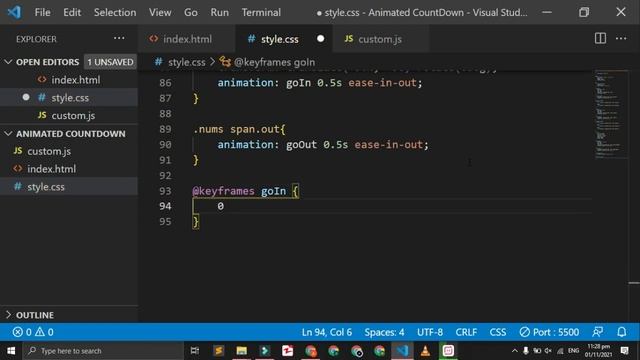Image resolution: width=640 pixels, height=360 pixels.
Task: Click line number 92 in the gutter
Action: pos(165,176)
